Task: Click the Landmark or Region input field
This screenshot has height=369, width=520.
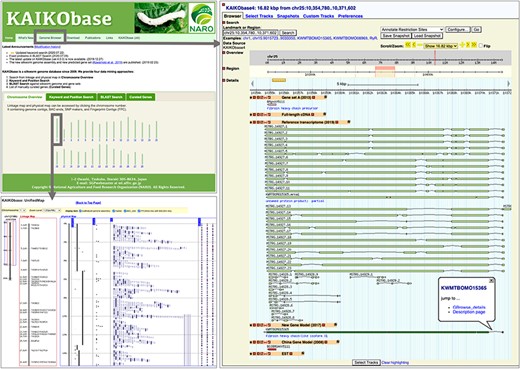Action: coord(250,33)
